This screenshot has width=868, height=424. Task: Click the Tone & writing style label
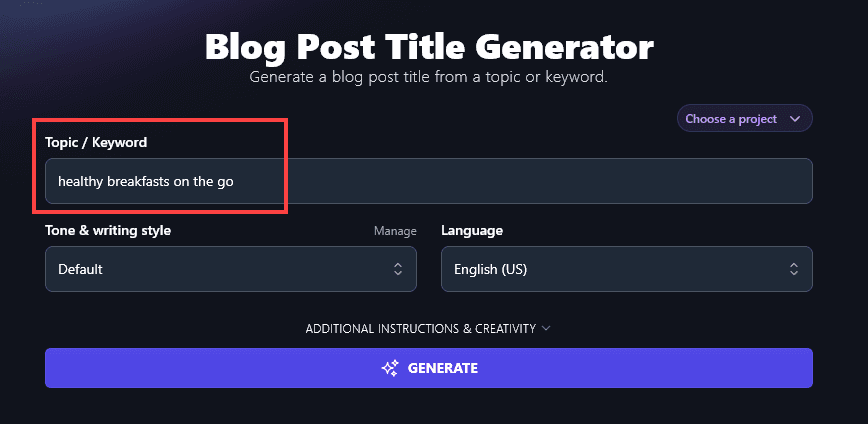tap(108, 231)
